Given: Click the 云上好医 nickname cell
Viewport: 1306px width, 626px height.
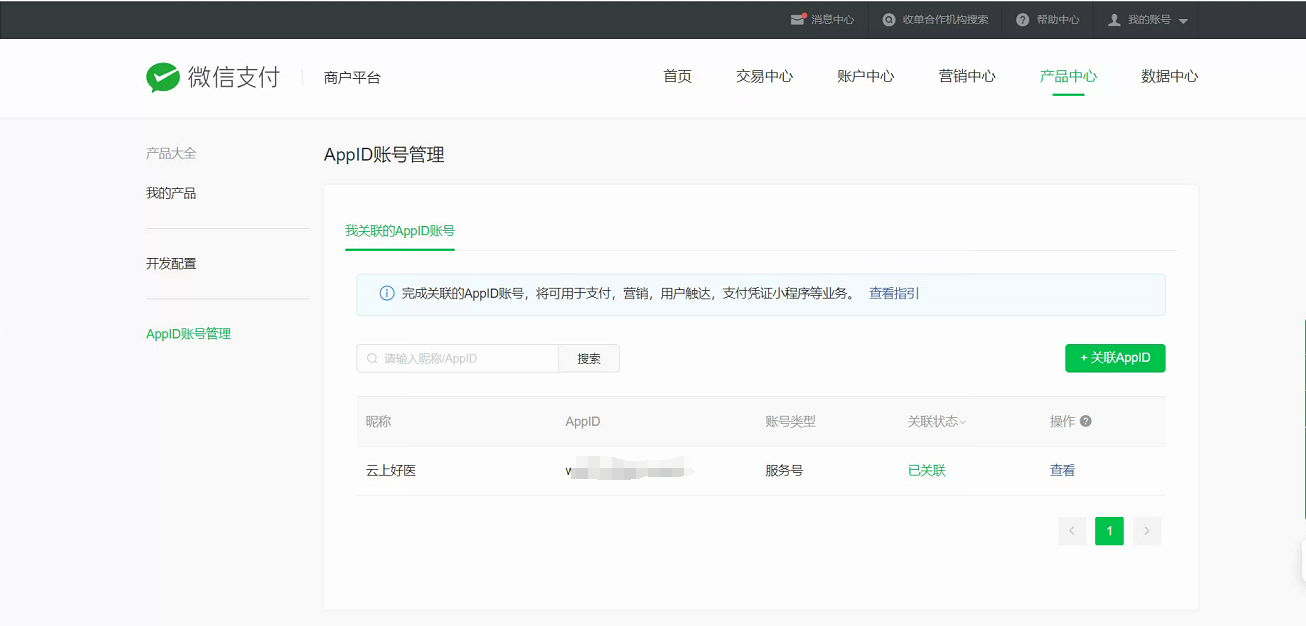Looking at the screenshot, I should pos(391,470).
